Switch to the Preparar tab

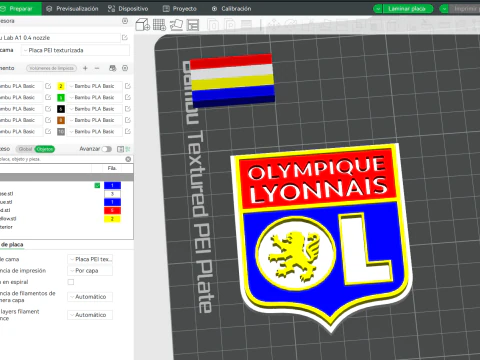point(21,9)
